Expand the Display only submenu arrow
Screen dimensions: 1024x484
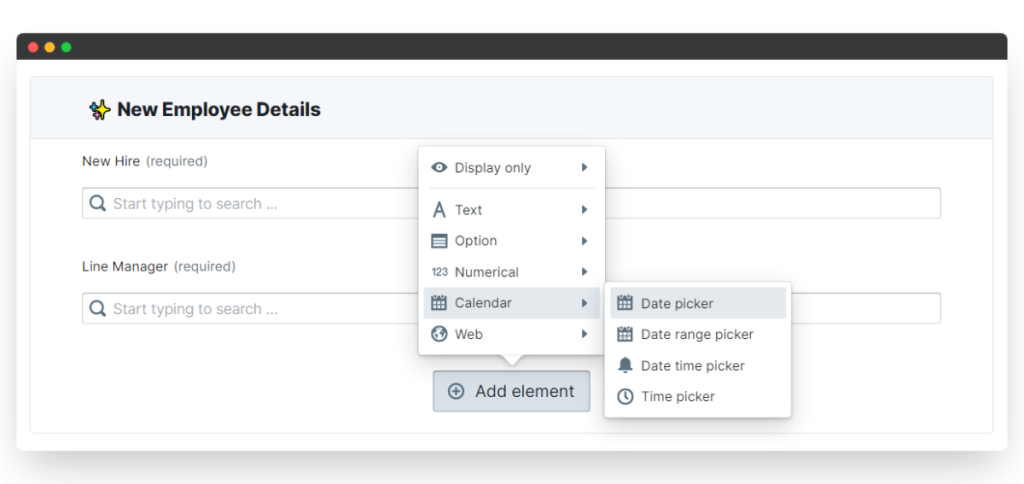coord(584,168)
